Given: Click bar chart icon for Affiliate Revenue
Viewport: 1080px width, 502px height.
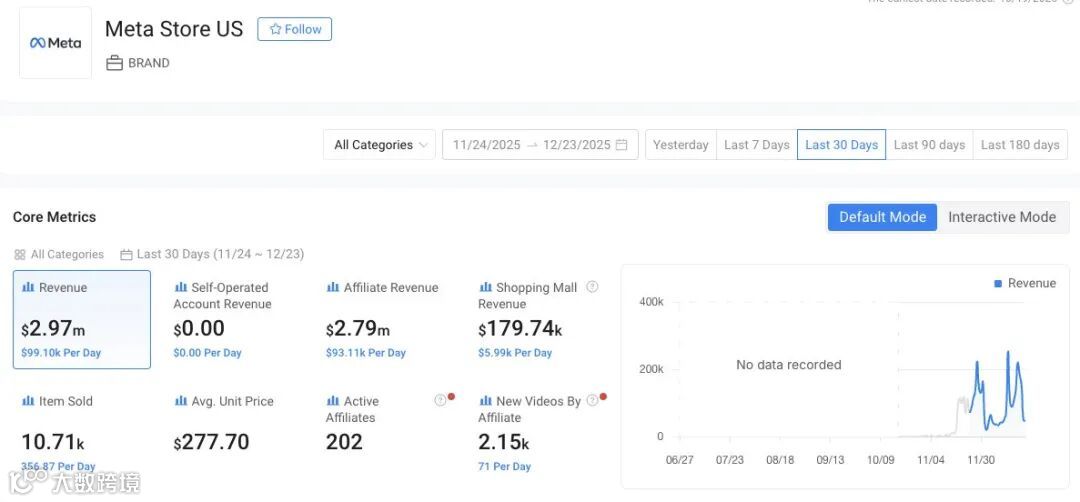Looking at the screenshot, I should (333, 287).
